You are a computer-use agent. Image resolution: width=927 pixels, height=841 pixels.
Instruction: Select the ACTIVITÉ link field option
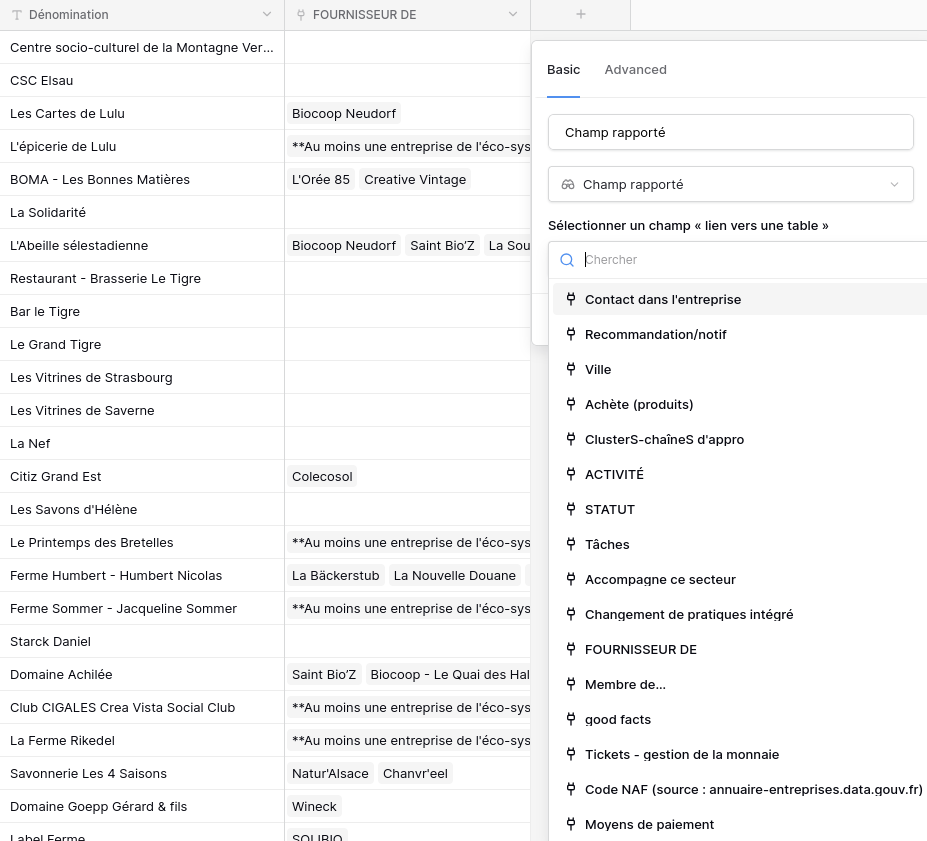614,474
